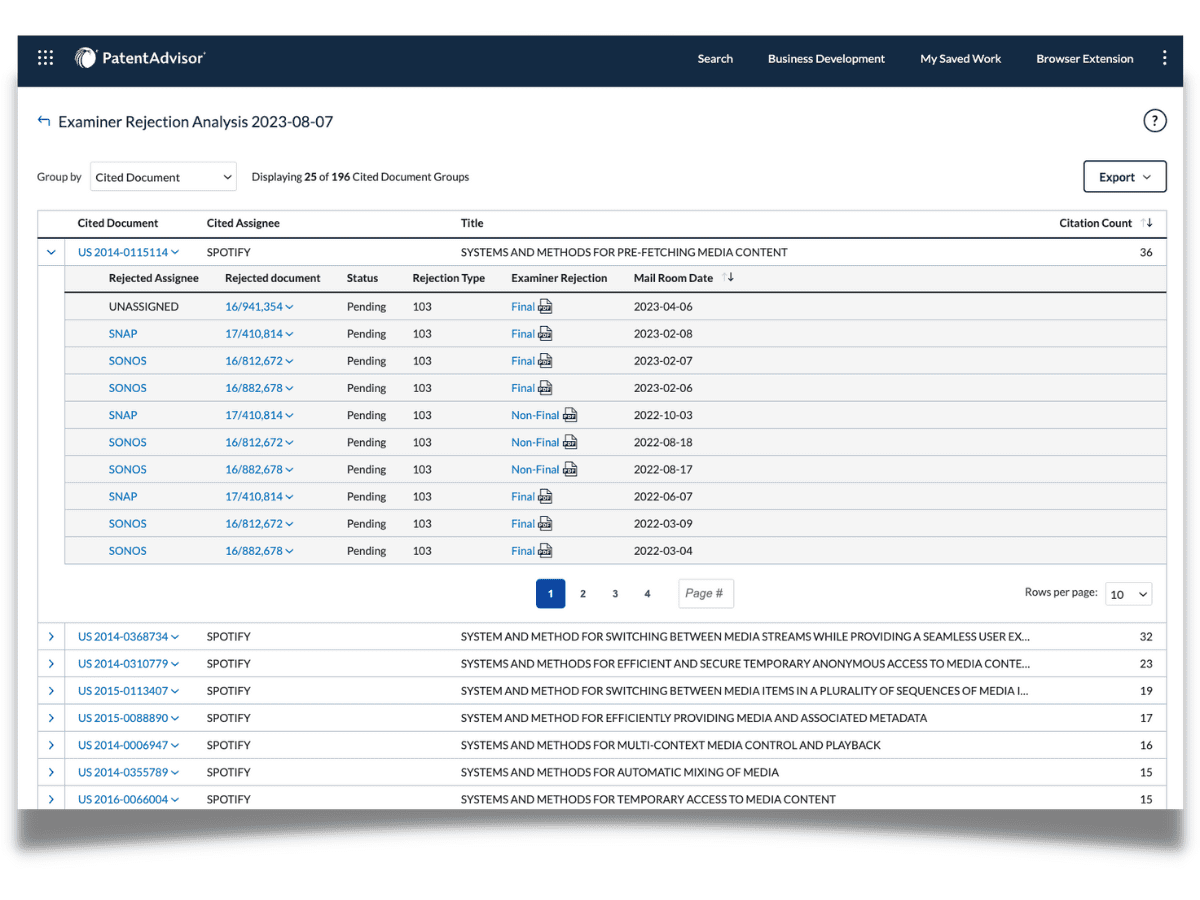Go to page 3 of results
Screen dimensions: 1200x900
click(615, 594)
